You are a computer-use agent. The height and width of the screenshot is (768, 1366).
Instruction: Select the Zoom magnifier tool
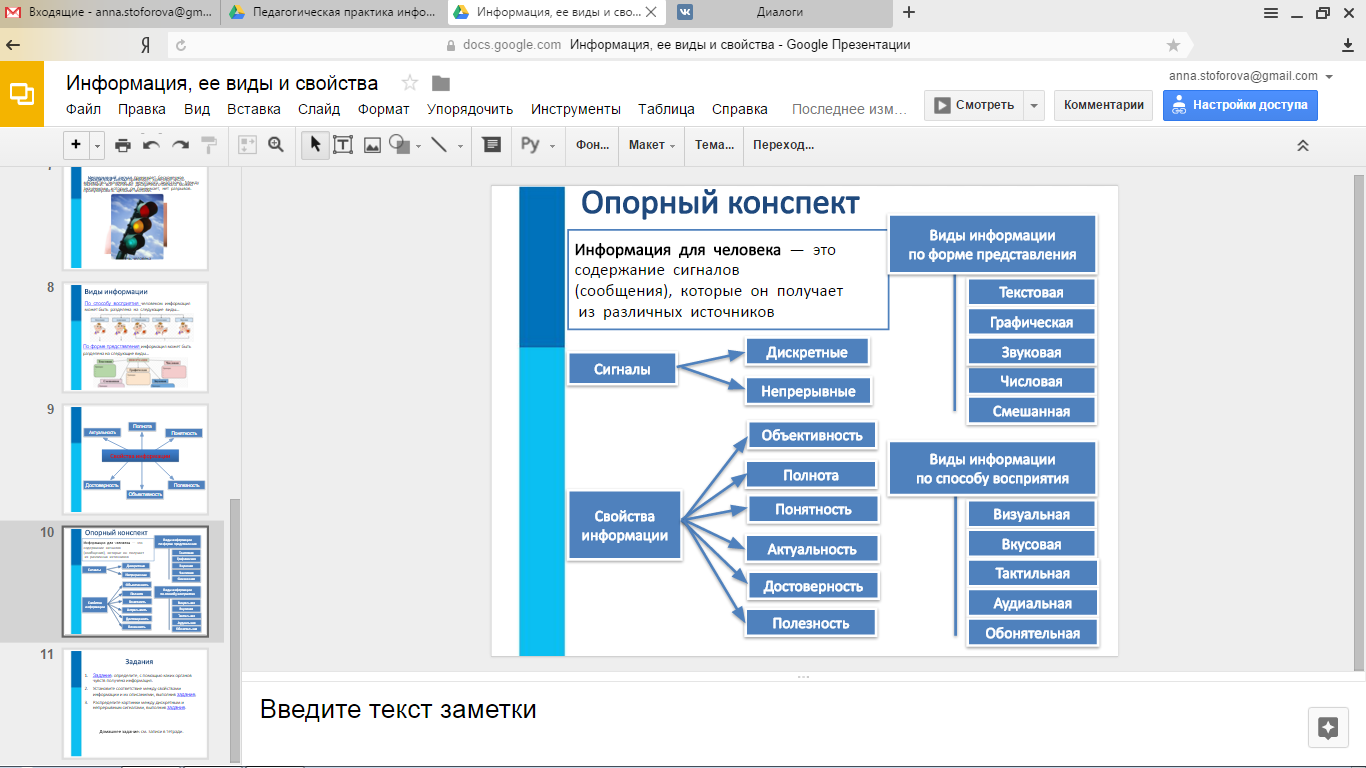[x=276, y=145]
